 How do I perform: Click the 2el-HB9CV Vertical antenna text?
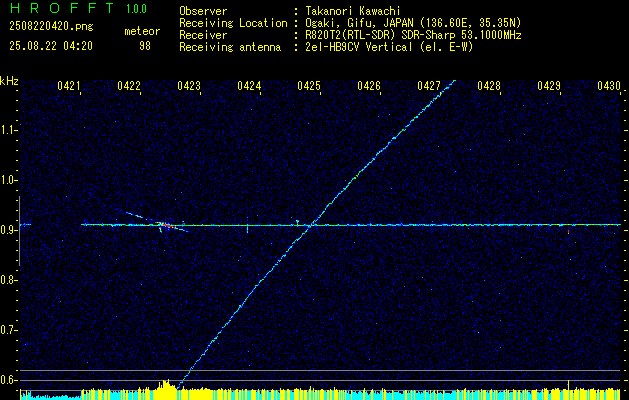(389, 47)
